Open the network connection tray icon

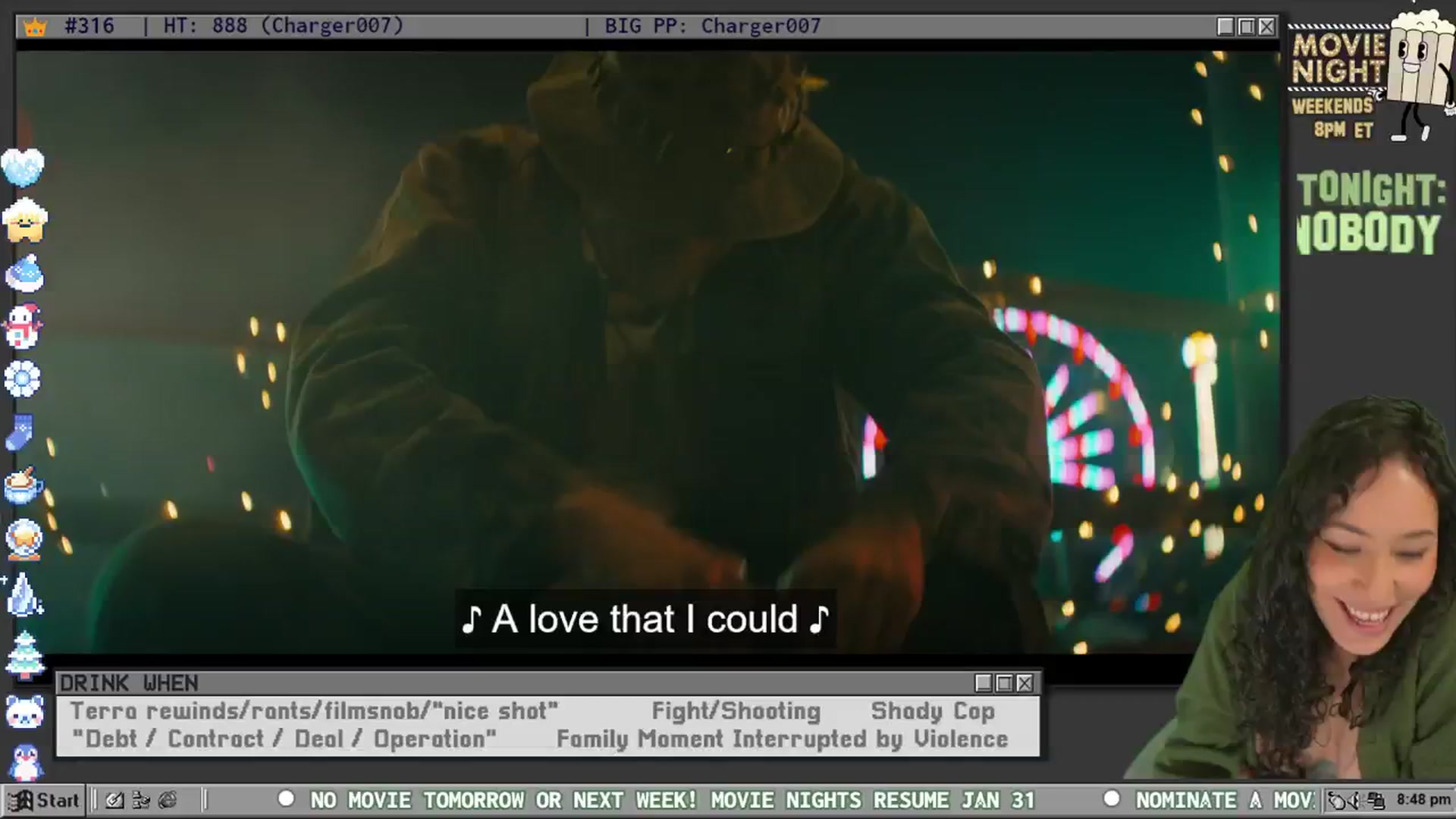(1376, 801)
